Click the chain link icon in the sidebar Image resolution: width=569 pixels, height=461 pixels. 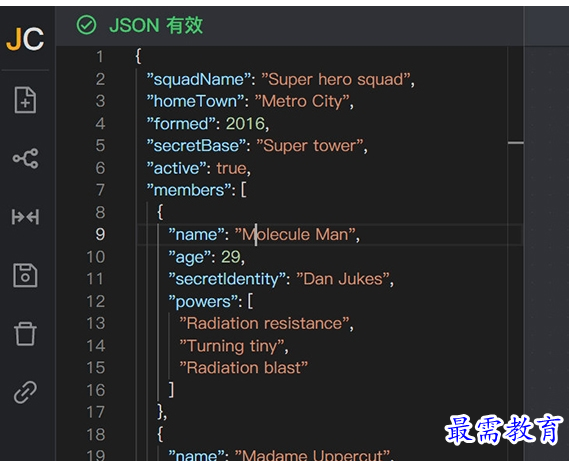pos(25,392)
